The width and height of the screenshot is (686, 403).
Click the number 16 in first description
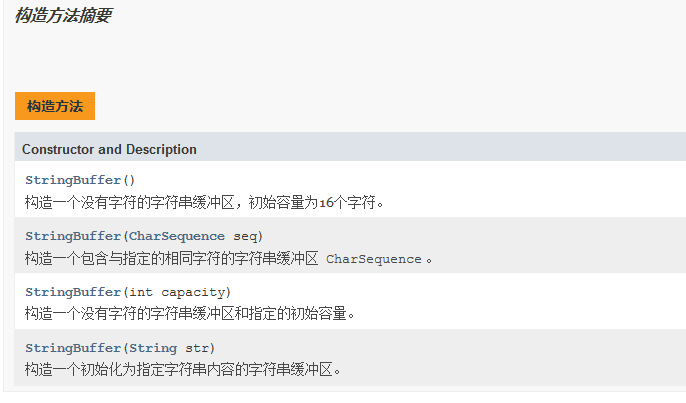(327, 202)
